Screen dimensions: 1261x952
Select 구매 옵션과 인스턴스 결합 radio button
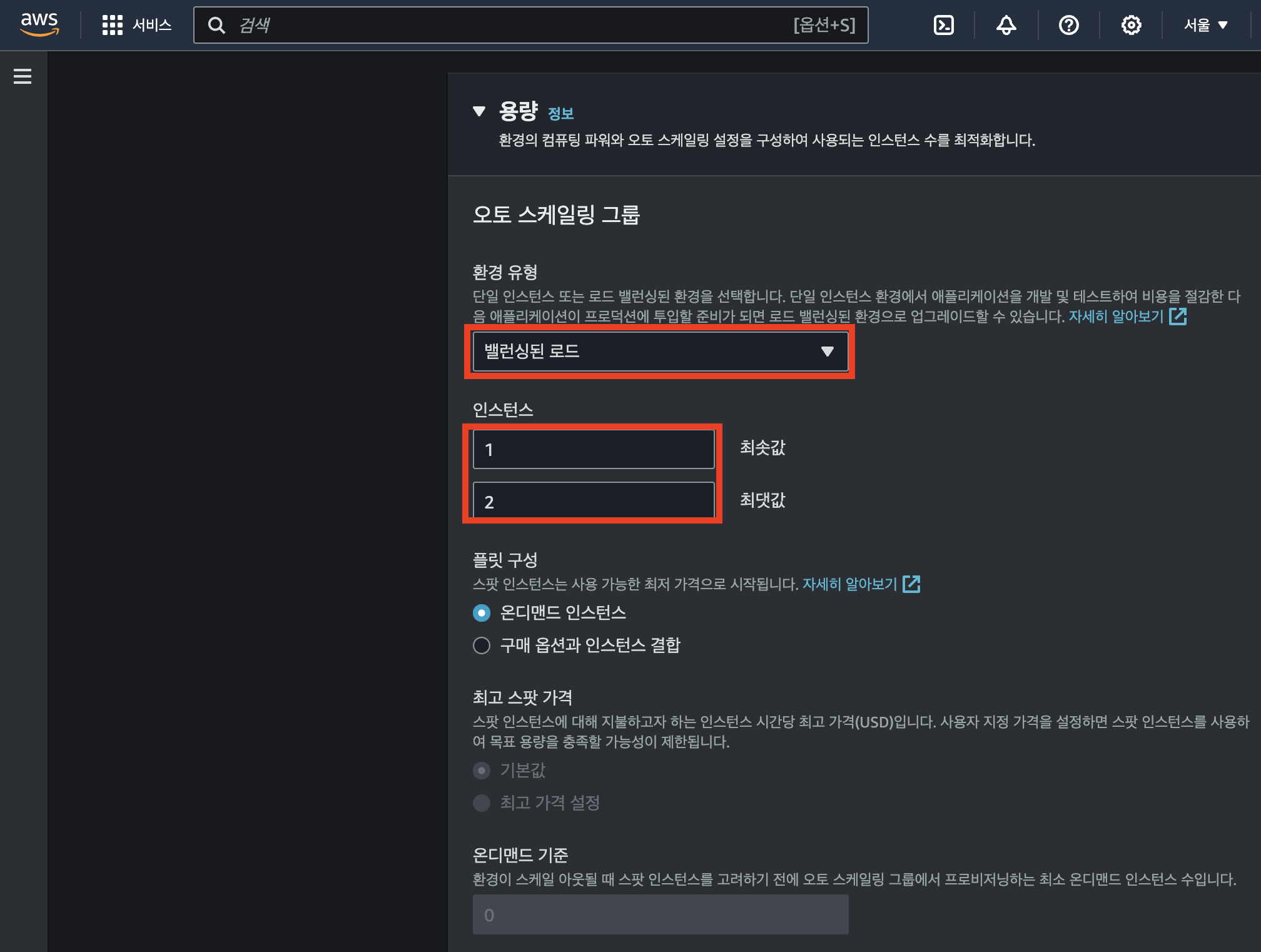pyautogui.click(x=482, y=646)
